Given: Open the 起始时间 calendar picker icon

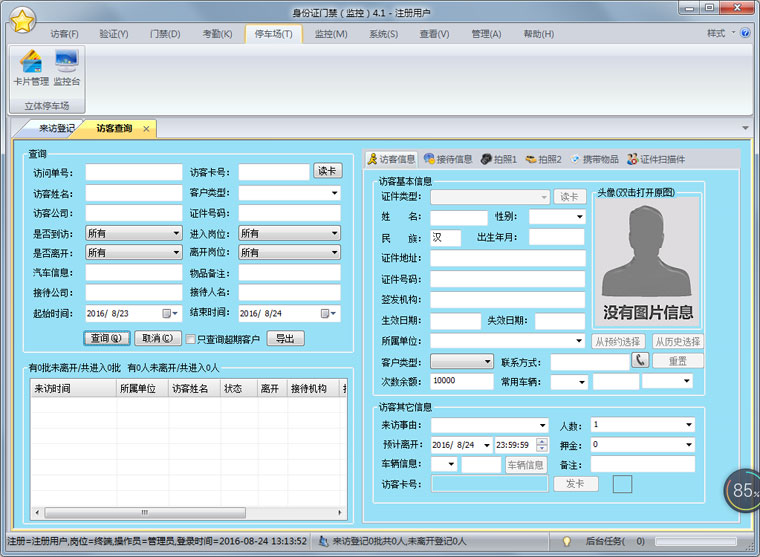Looking at the screenshot, I should (170, 314).
